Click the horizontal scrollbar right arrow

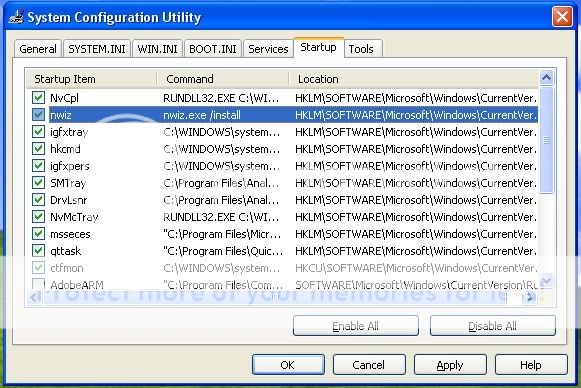point(531,297)
